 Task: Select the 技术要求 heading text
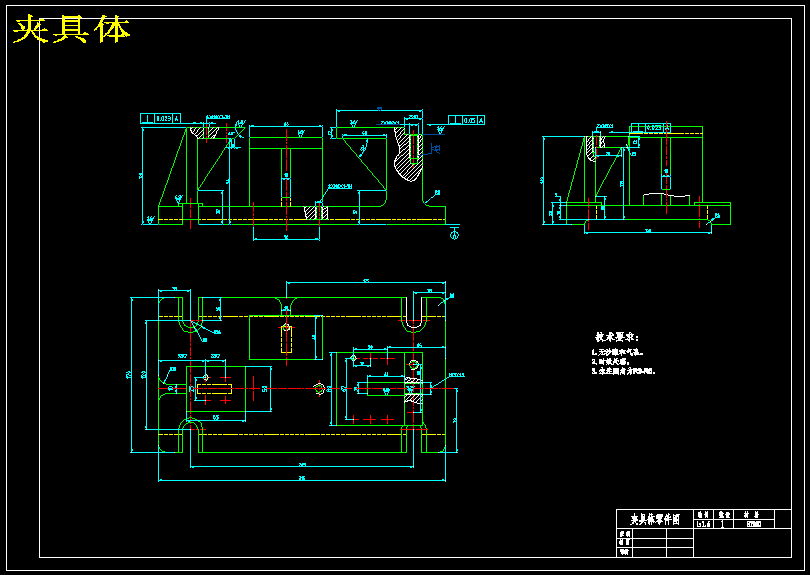[x=617, y=337]
